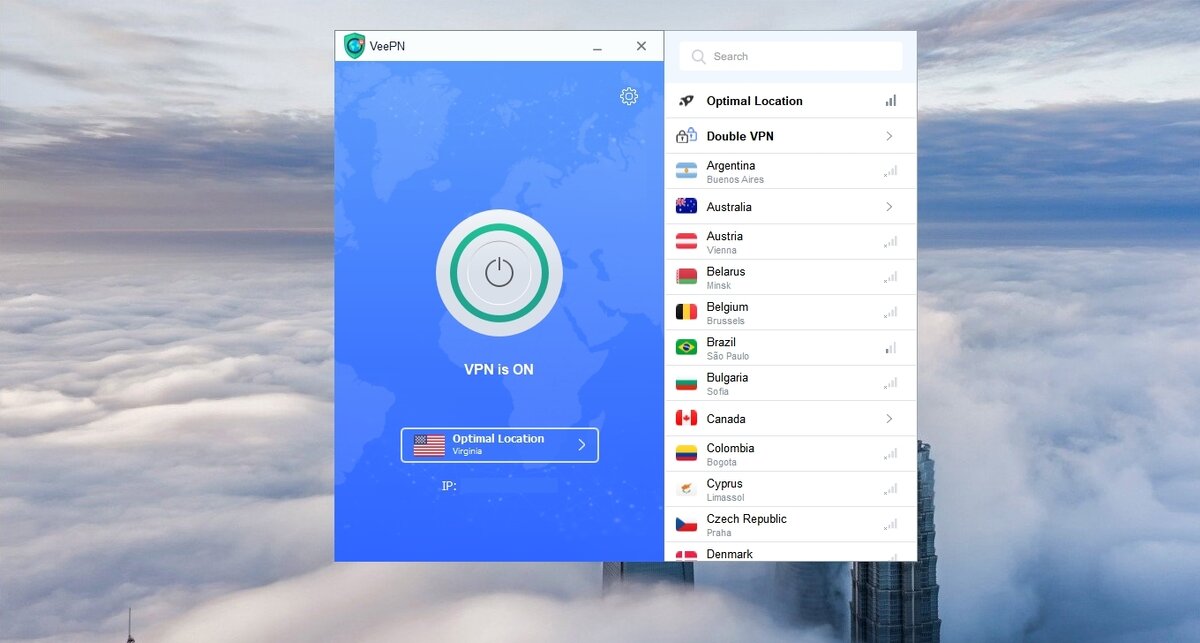The width and height of the screenshot is (1200, 643).
Task: Select Denmark in the server list
Action: coord(791,552)
